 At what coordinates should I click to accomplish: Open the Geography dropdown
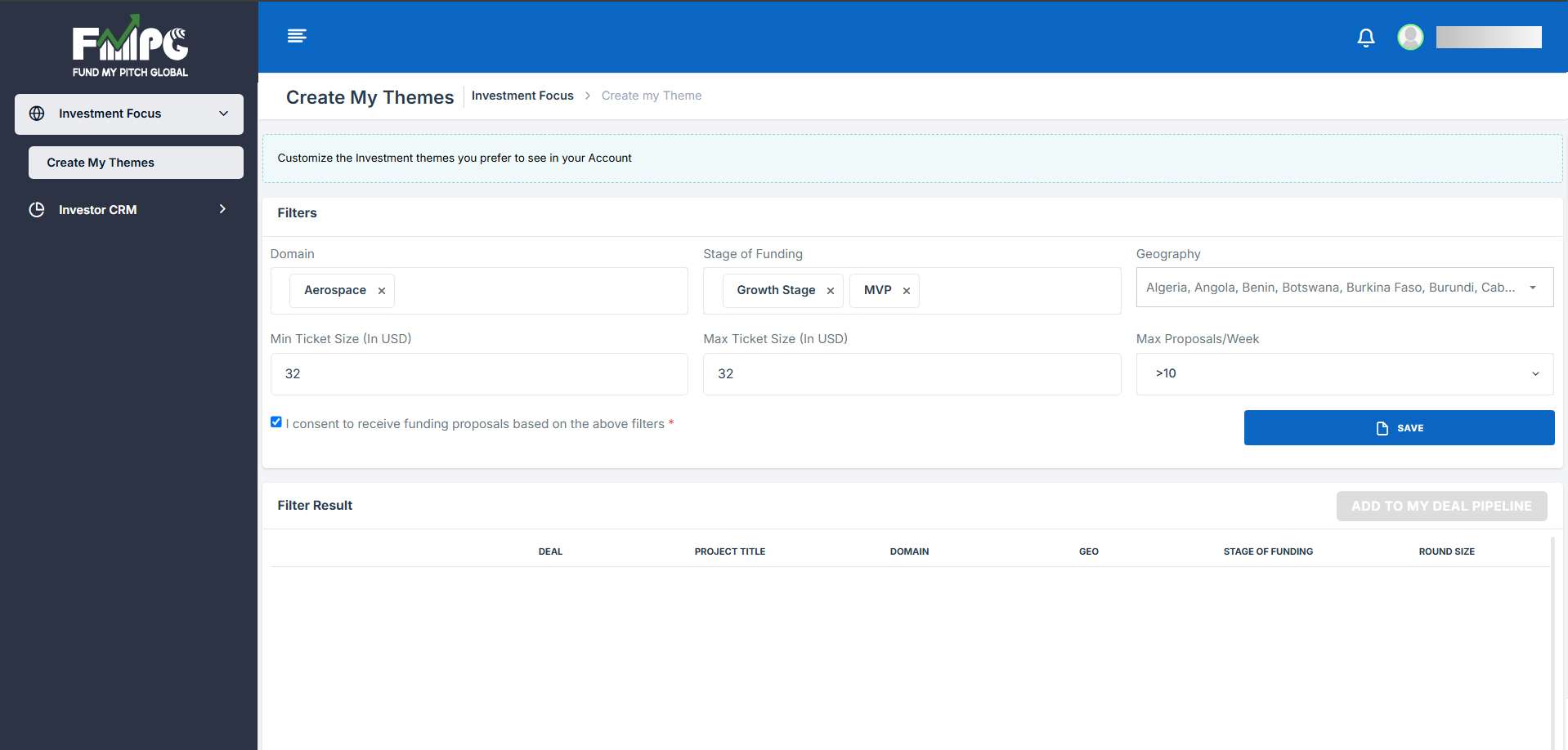click(x=1344, y=288)
